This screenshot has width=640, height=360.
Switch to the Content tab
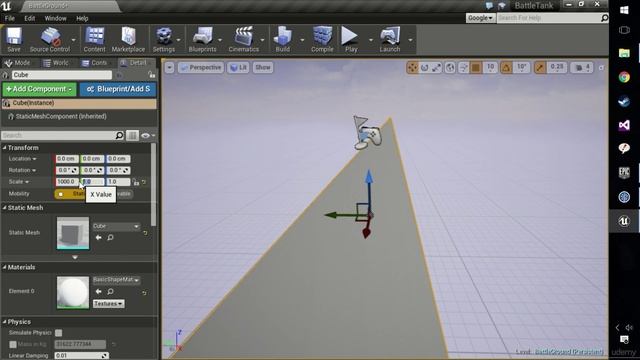point(95,63)
